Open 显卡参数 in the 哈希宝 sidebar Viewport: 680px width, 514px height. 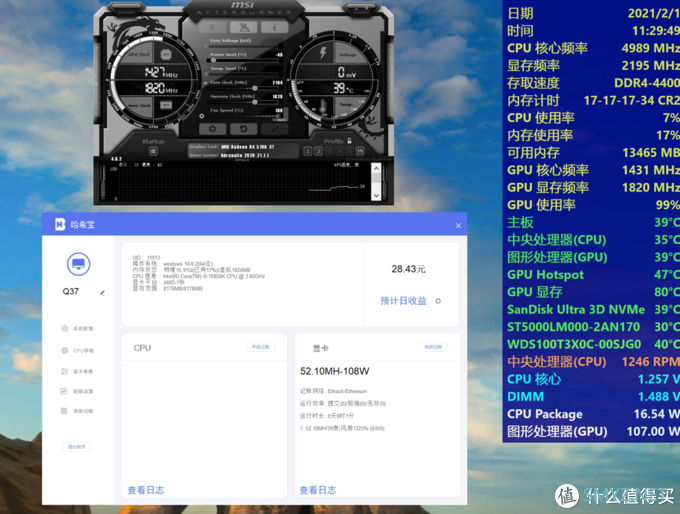coord(77,371)
